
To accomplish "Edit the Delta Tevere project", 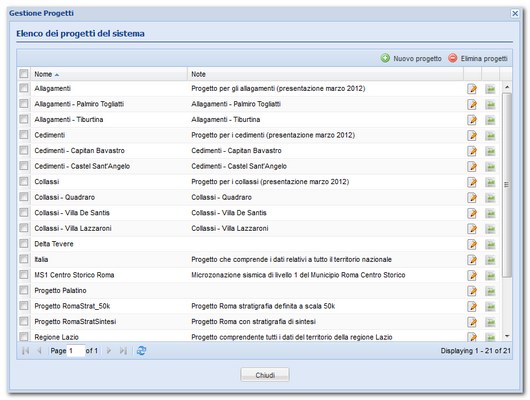I will pos(472,244).
